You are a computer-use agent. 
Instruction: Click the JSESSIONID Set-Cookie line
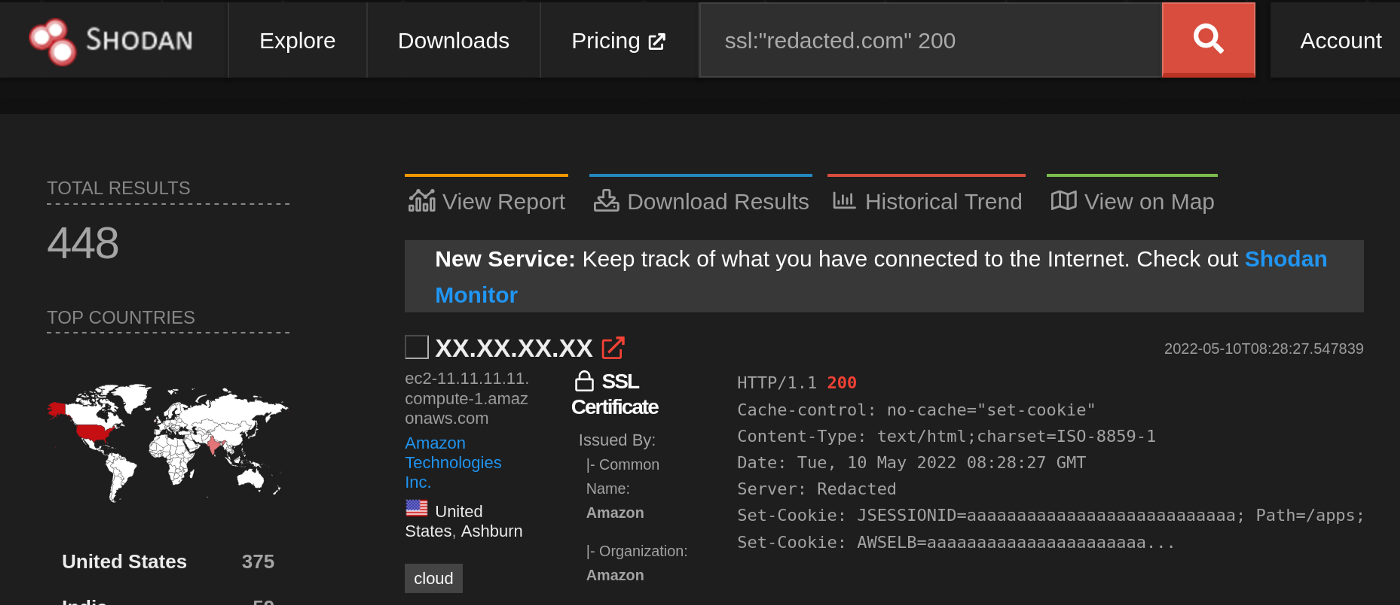tap(1051, 516)
